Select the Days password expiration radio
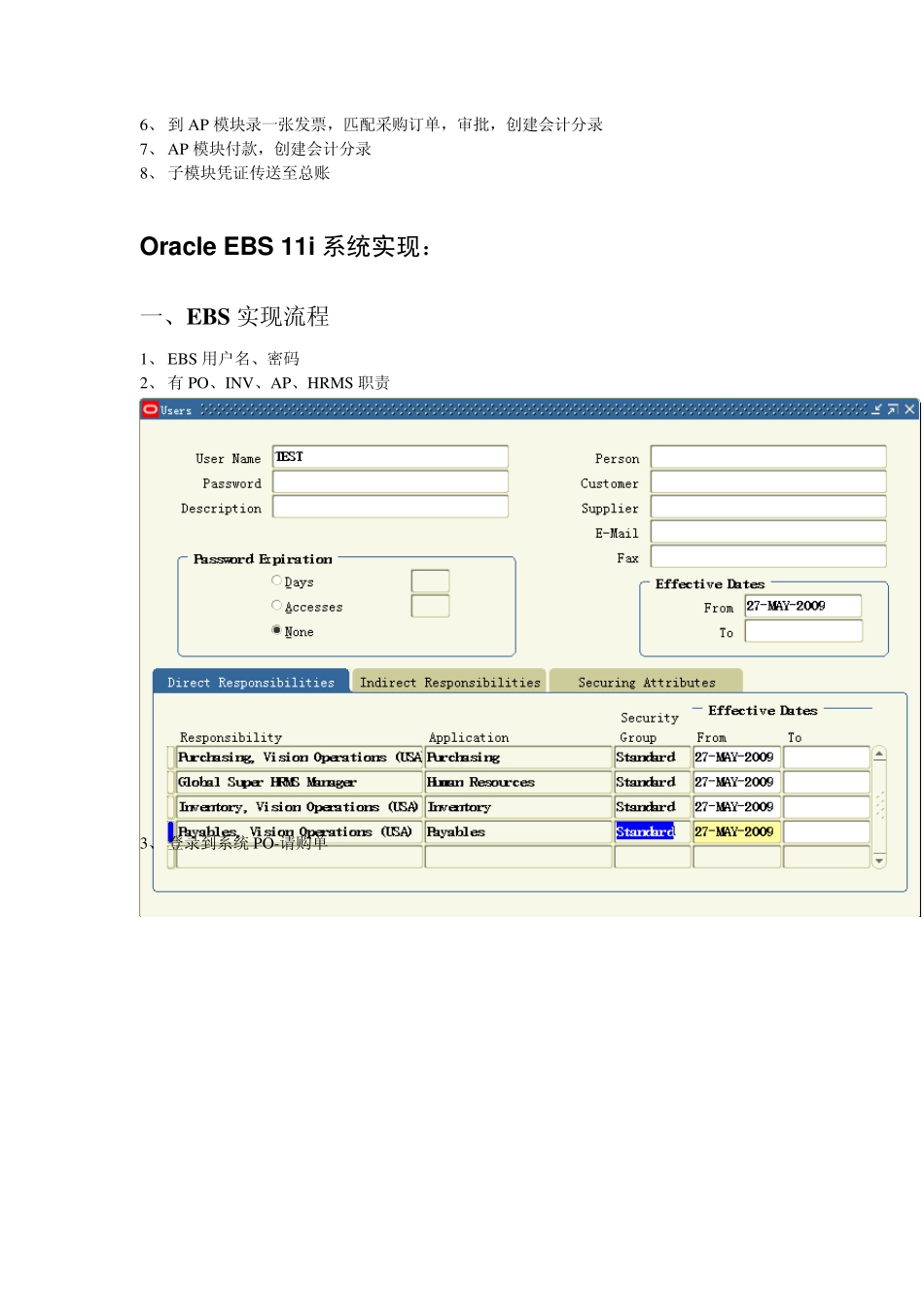 tap(276, 581)
